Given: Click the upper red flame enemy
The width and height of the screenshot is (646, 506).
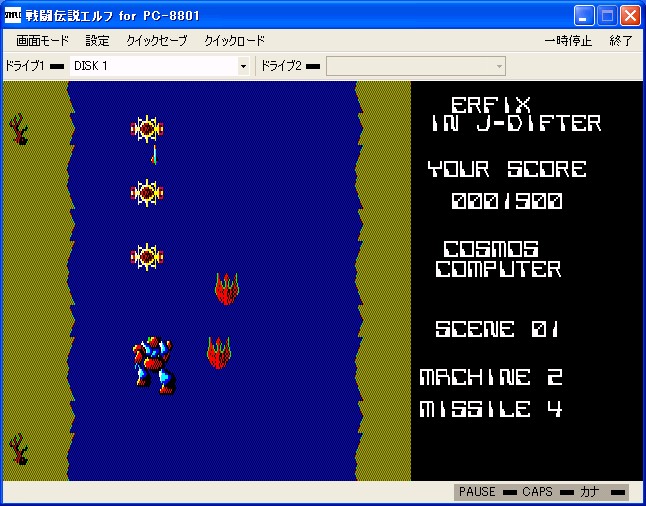Looking at the screenshot, I should tap(227, 289).
